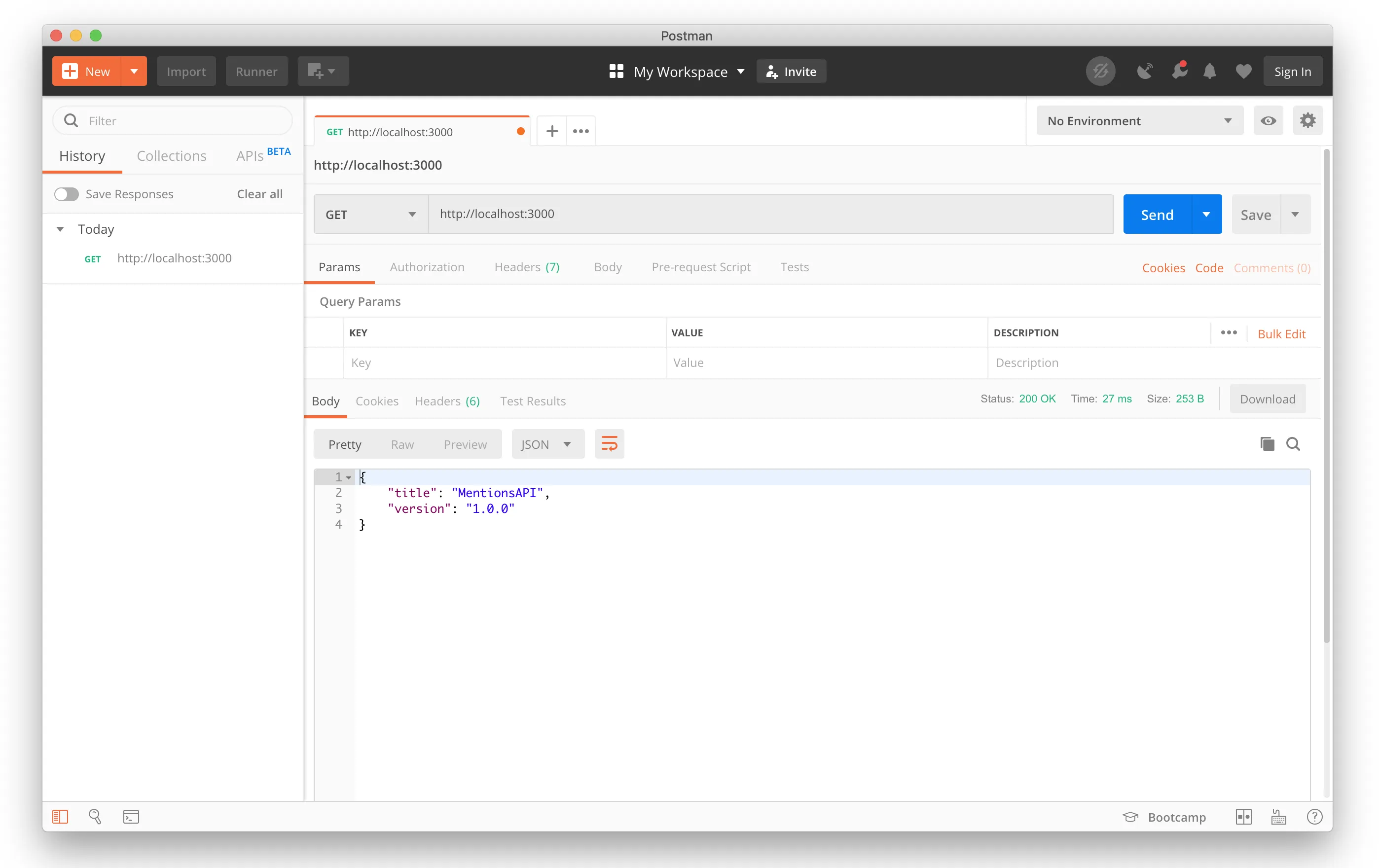Image resolution: width=1379 pixels, height=868 pixels.
Task: Open environment quick look with the eye icon
Action: (x=1269, y=120)
